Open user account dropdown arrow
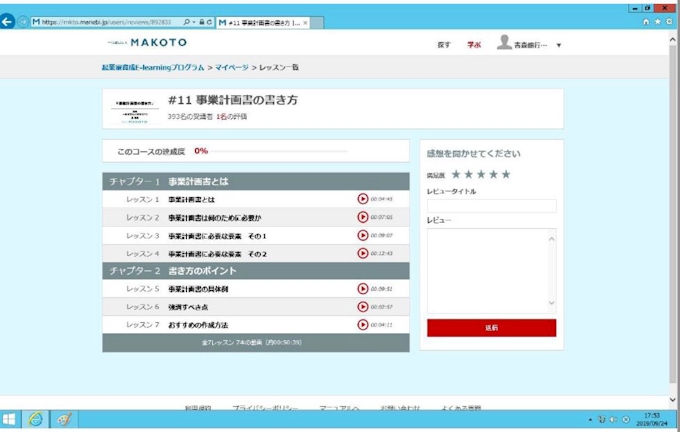This screenshot has height=432, width=680. (x=559, y=45)
